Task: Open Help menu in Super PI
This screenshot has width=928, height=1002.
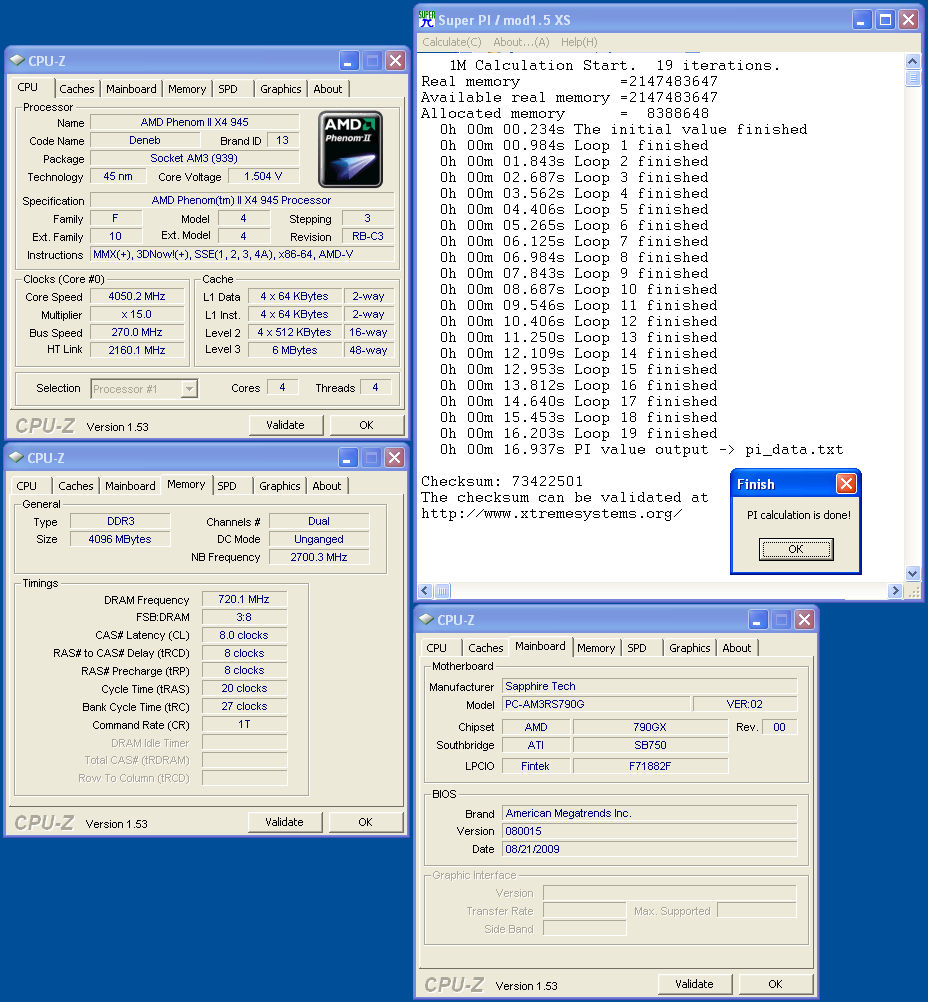Action: 579,42
